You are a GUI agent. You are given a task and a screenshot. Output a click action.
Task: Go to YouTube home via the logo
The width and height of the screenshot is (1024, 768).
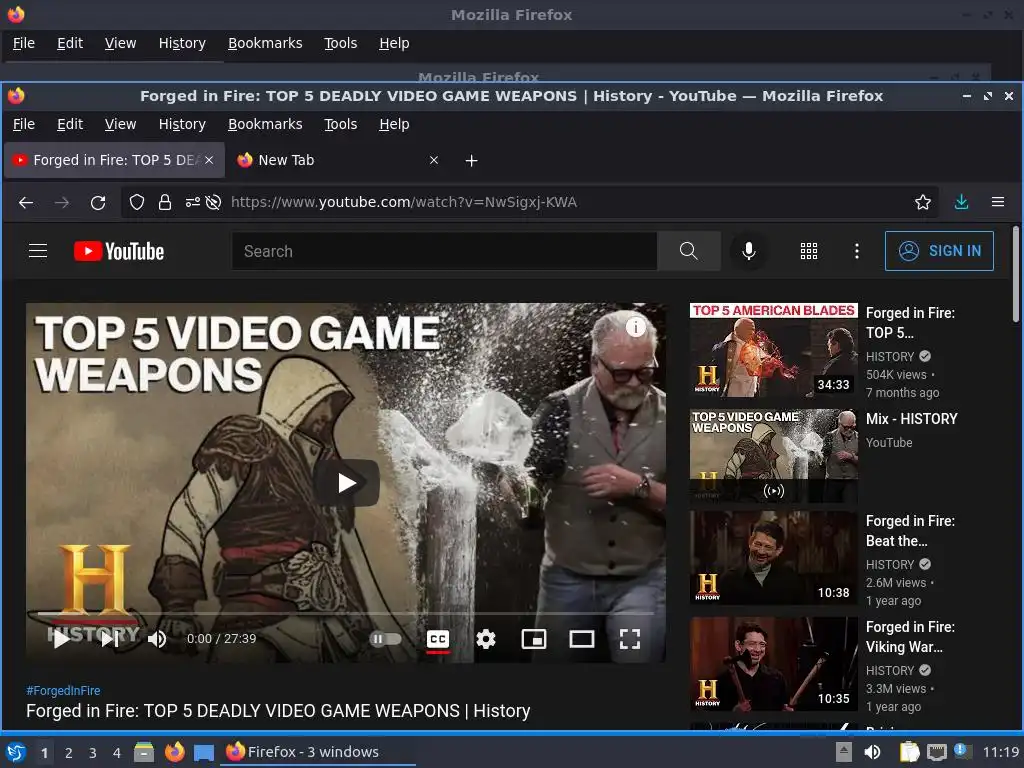pos(119,251)
